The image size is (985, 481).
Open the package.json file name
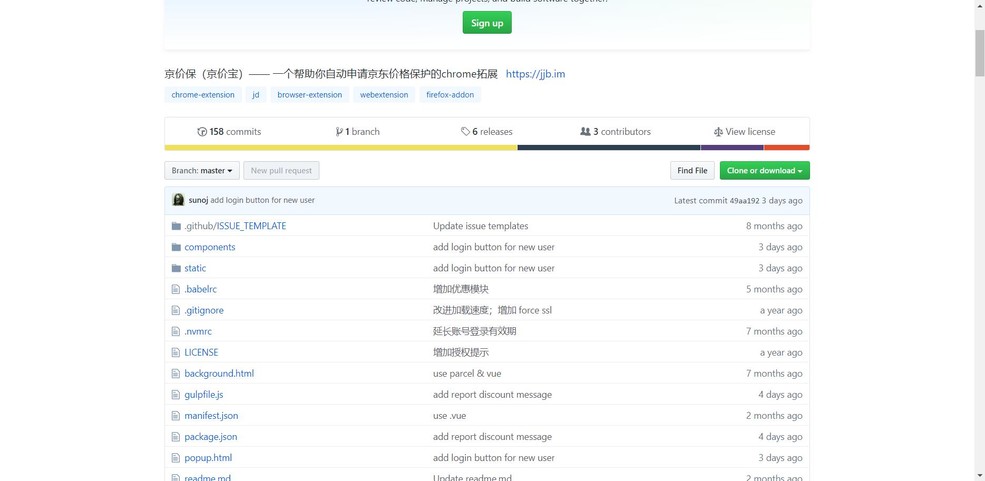(x=210, y=436)
